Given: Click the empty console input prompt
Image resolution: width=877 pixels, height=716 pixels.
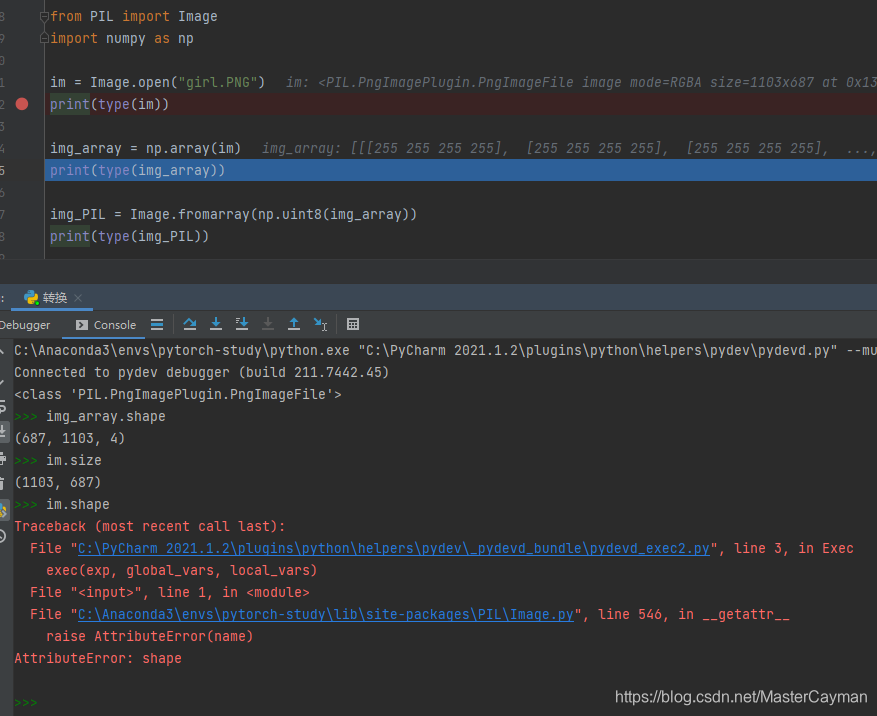Looking at the screenshot, I should point(445,703).
